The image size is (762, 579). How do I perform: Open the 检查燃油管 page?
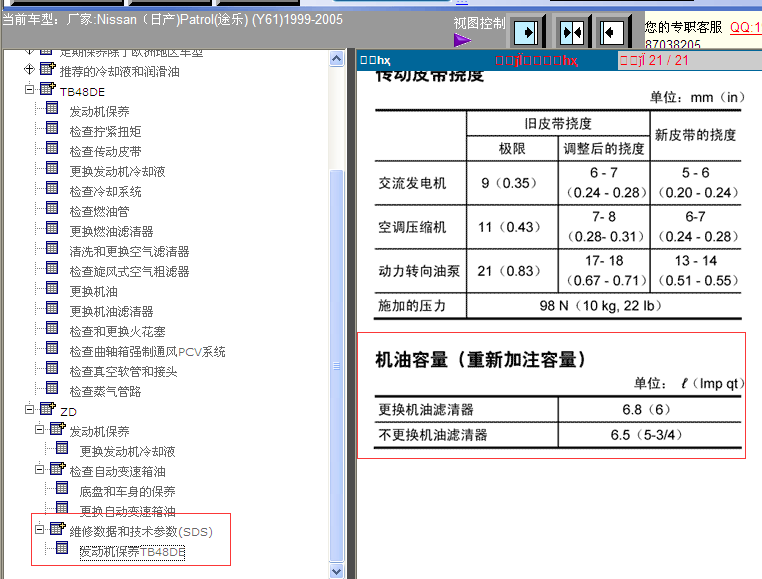[x=100, y=211]
